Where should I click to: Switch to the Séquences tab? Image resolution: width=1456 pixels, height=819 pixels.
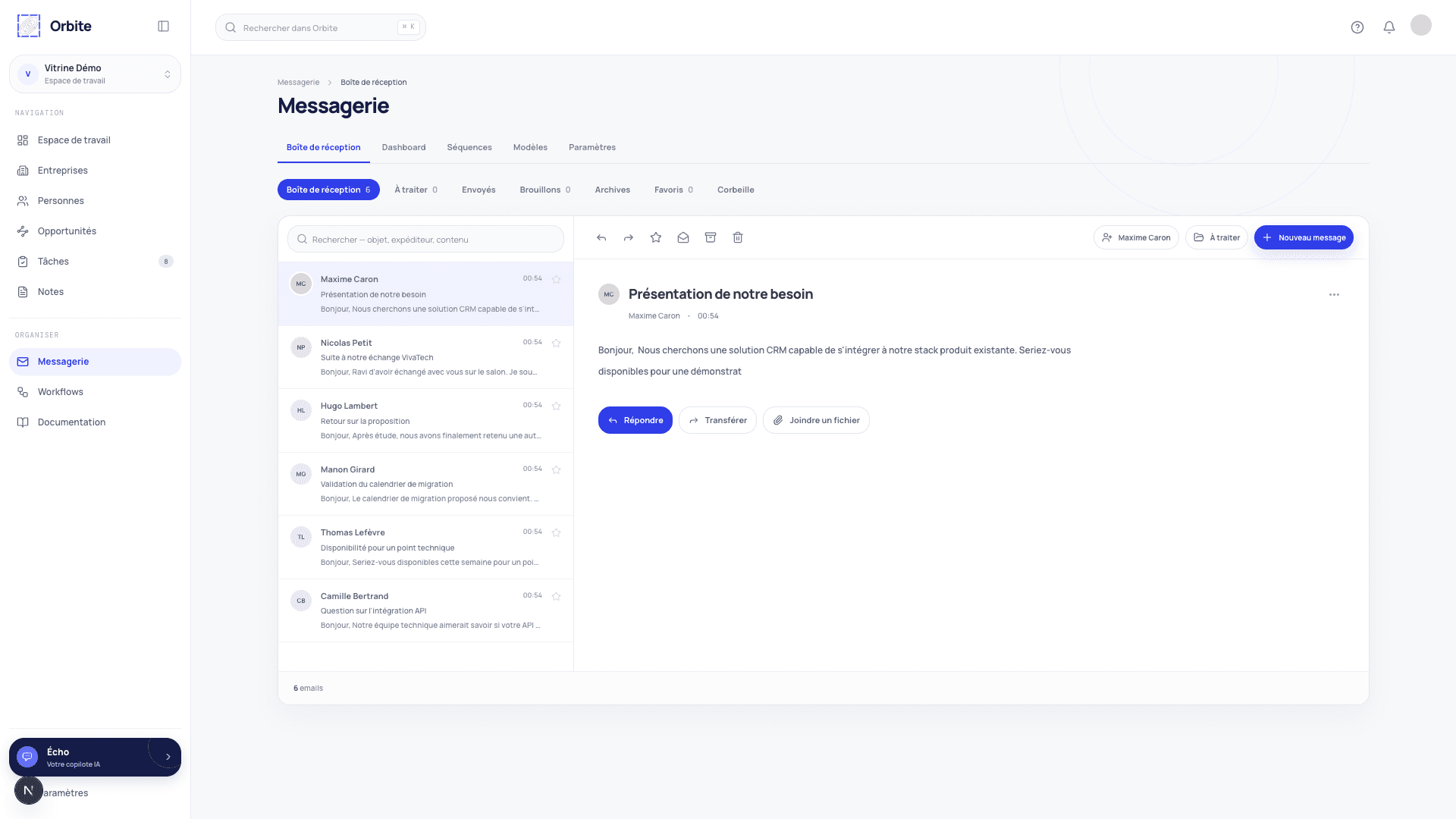pos(469,147)
